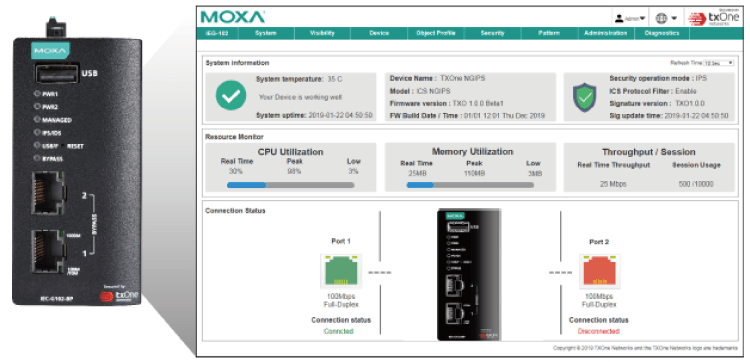This screenshot has width=750, height=362.
Task: Click the green checkmark system status icon
Action: (231, 96)
